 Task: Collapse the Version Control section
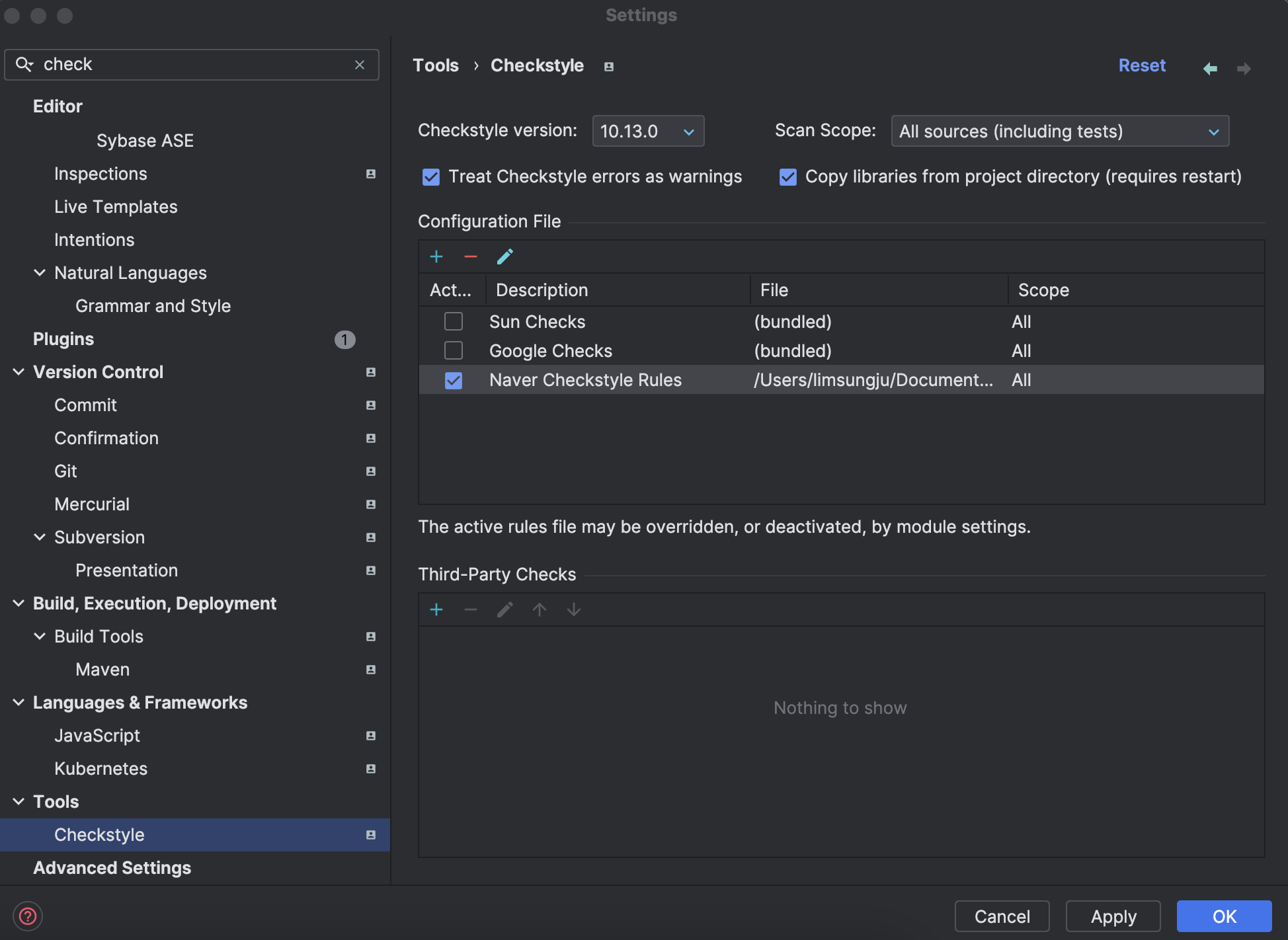[x=19, y=372]
